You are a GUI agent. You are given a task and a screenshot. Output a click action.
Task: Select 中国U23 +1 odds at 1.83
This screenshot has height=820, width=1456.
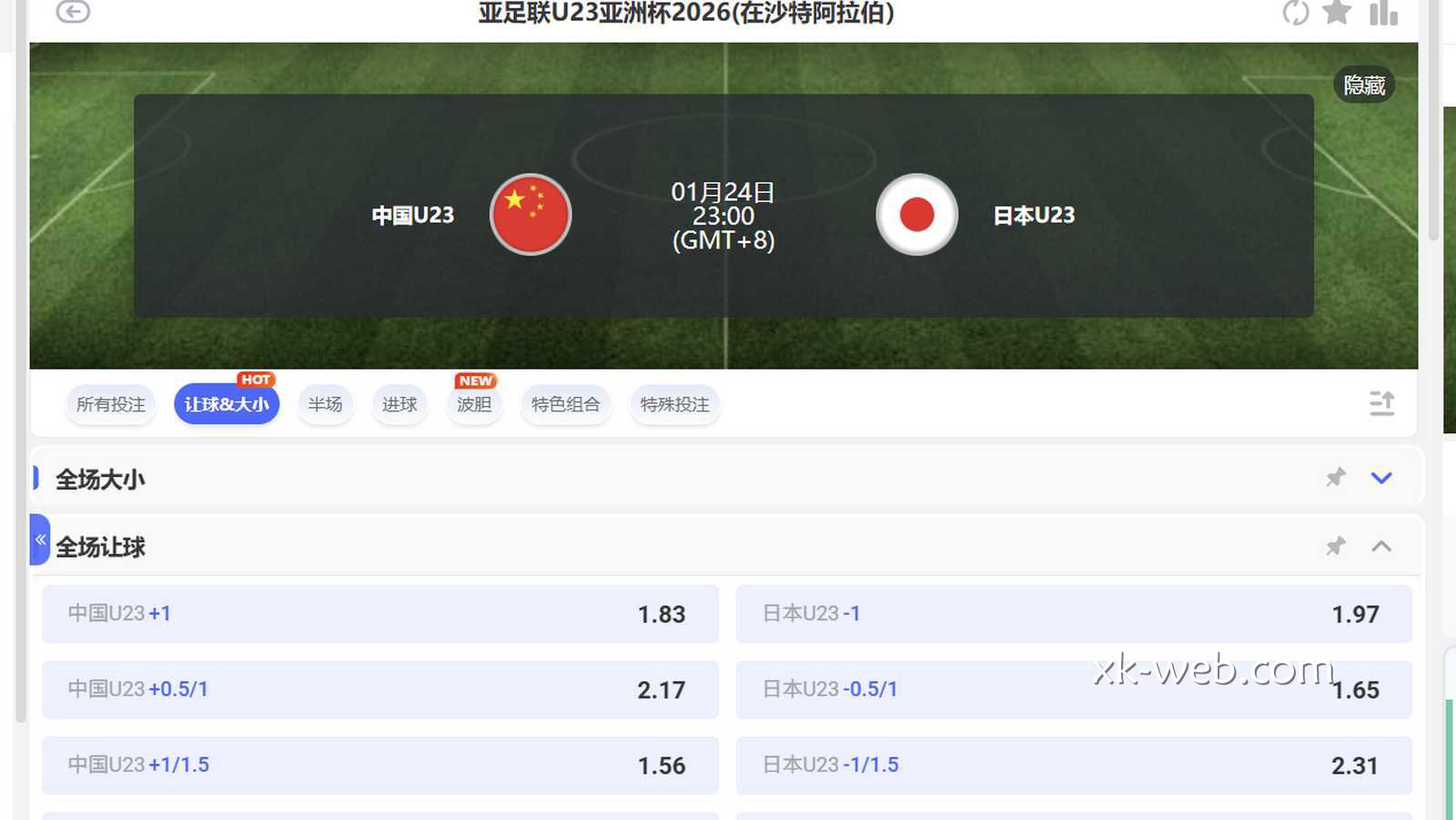click(x=379, y=613)
